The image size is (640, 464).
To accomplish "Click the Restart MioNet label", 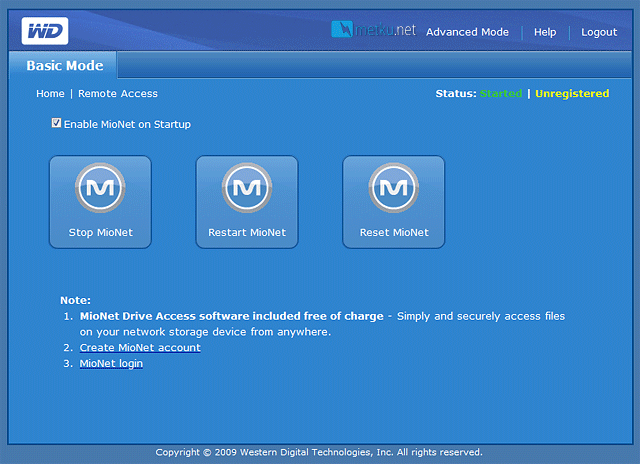I will tap(247, 233).
